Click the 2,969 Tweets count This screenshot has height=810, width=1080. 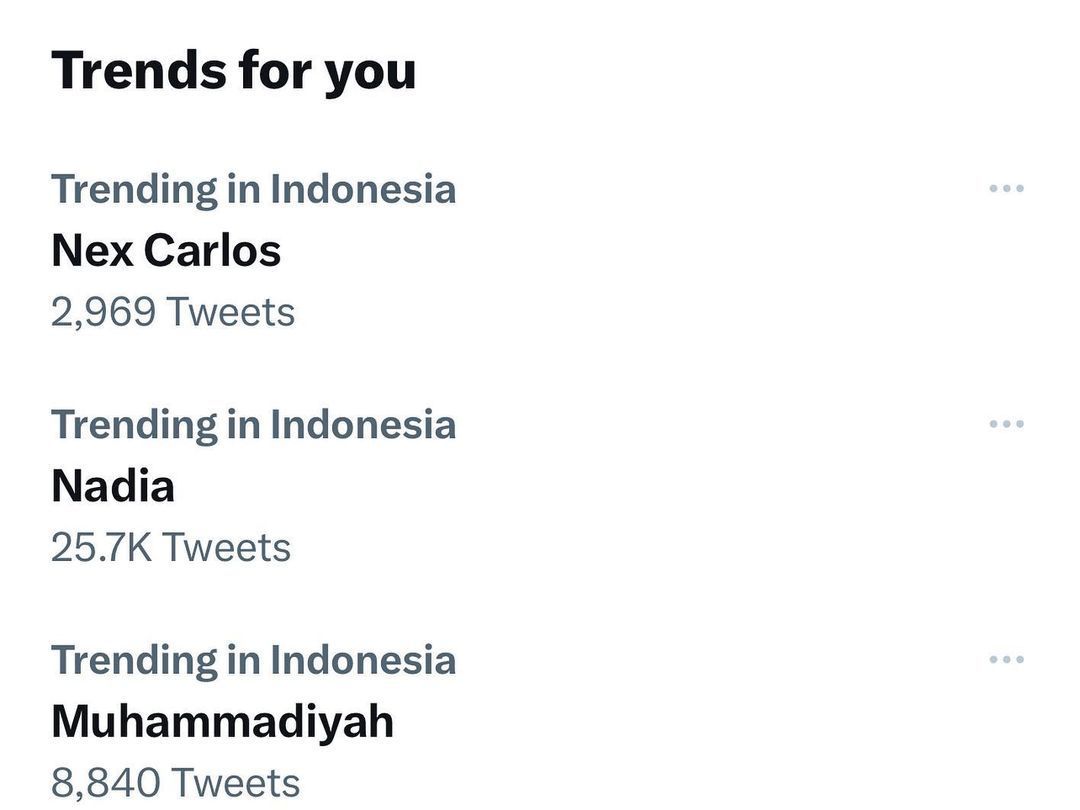[173, 312]
